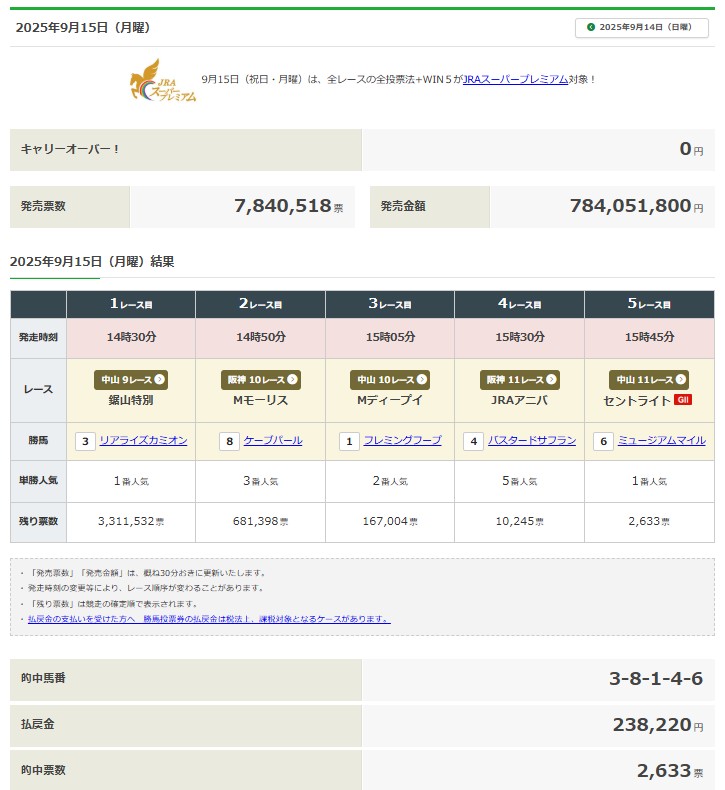
Task: Click horse number 8 box in race 2
Action: coord(229,441)
